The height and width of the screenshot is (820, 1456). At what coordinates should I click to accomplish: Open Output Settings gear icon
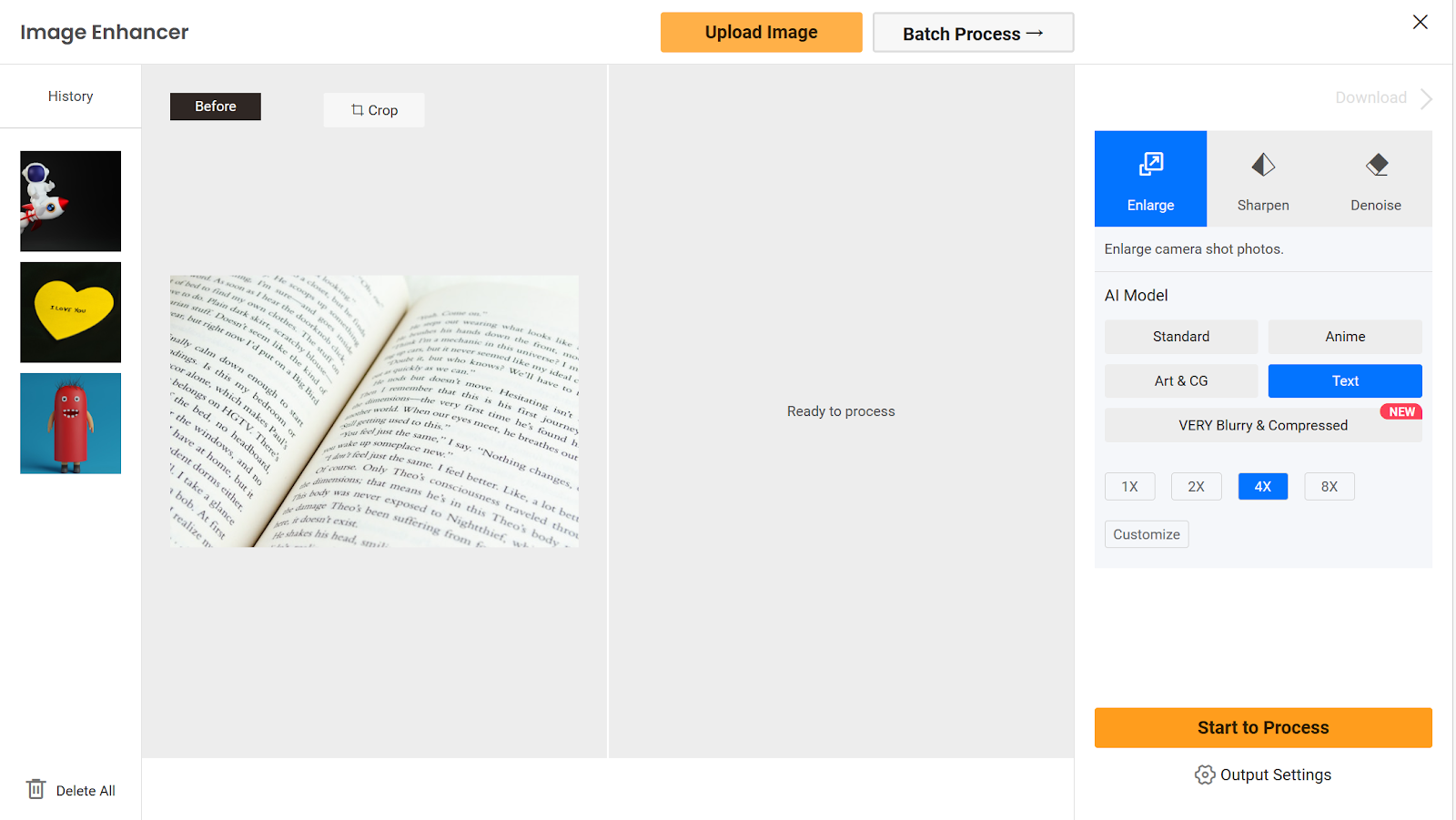click(1205, 774)
